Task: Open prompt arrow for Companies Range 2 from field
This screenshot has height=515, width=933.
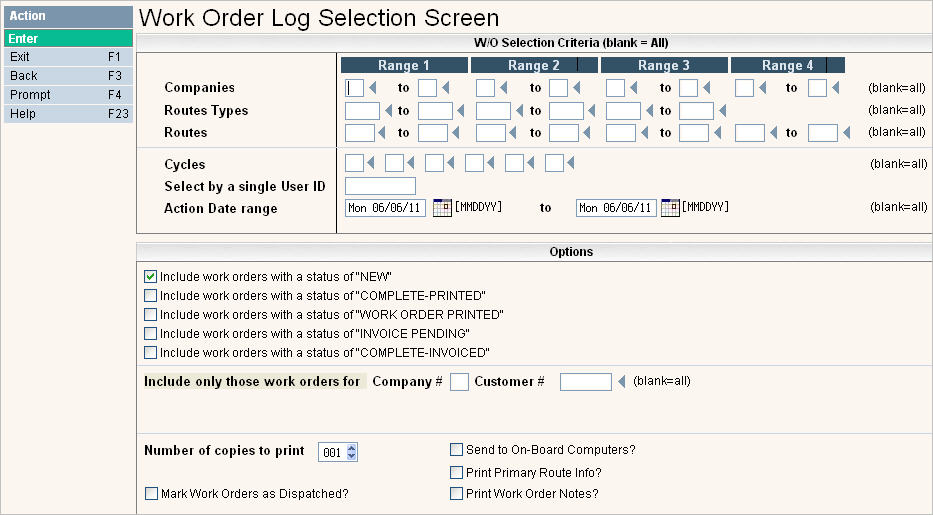Action: (x=504, y=88)
